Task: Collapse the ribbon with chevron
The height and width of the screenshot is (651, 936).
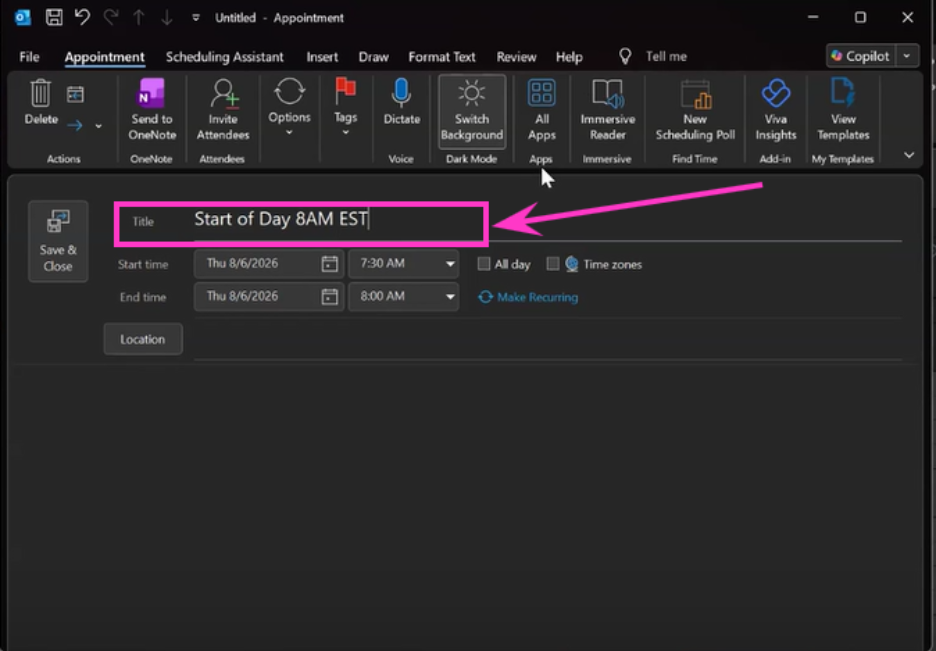Action: [x=909, y=155]
